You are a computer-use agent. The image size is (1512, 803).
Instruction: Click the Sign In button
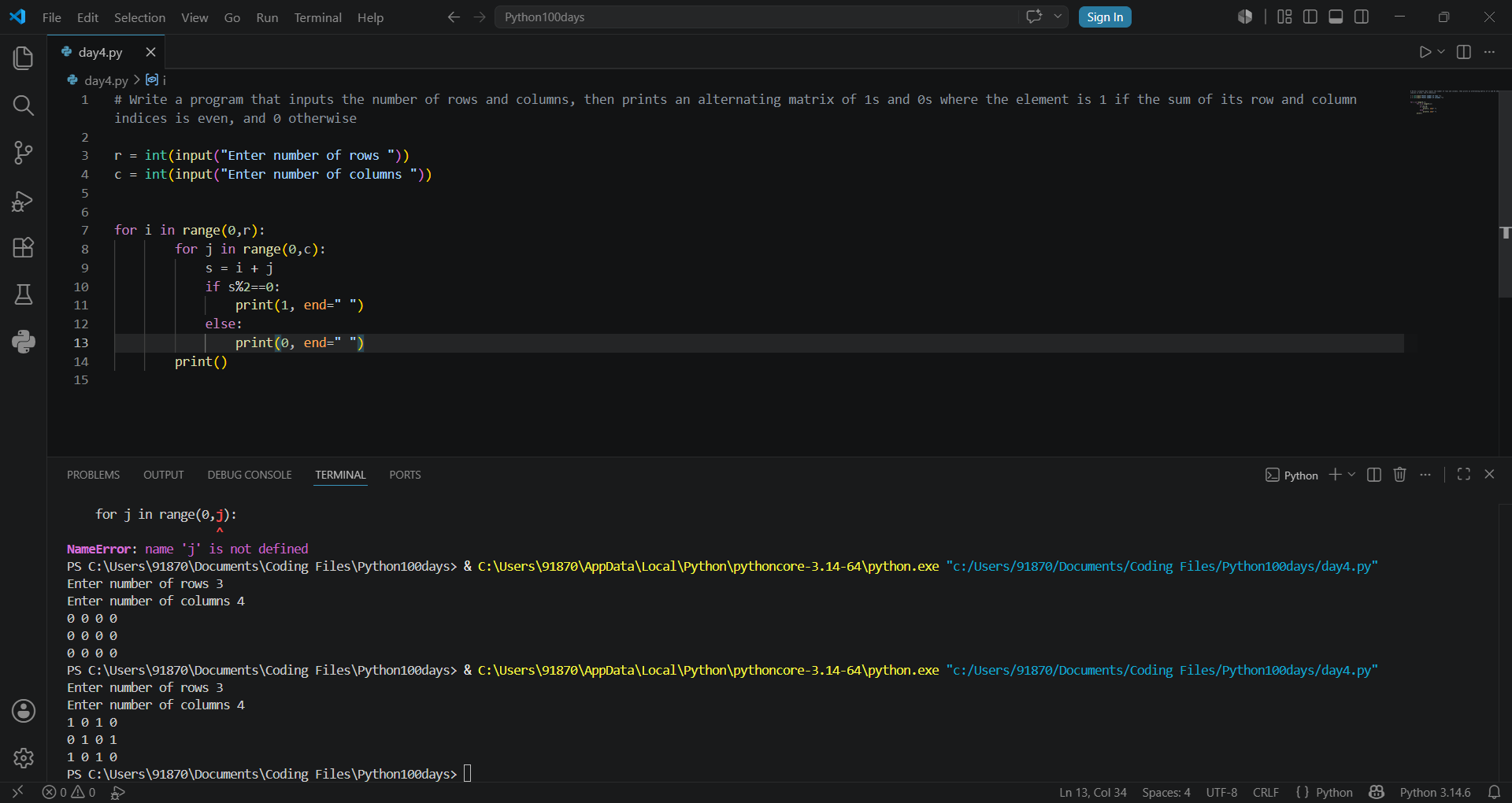coord(1105,17)
